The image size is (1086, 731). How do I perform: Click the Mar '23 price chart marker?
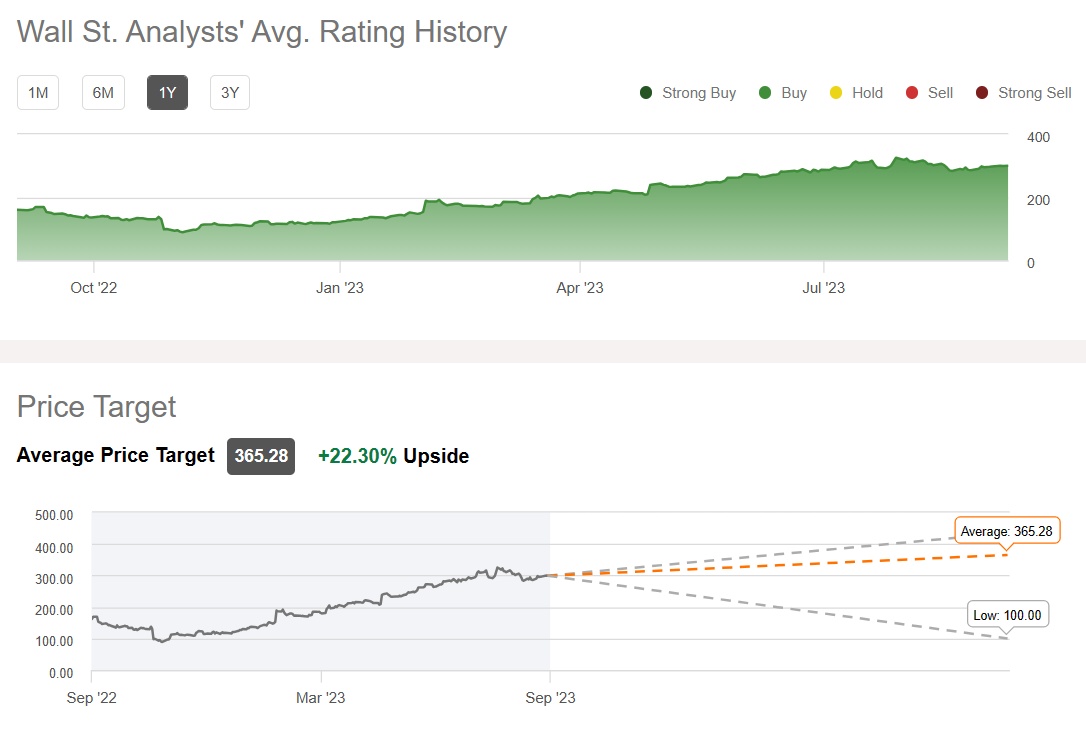[321, 697]
